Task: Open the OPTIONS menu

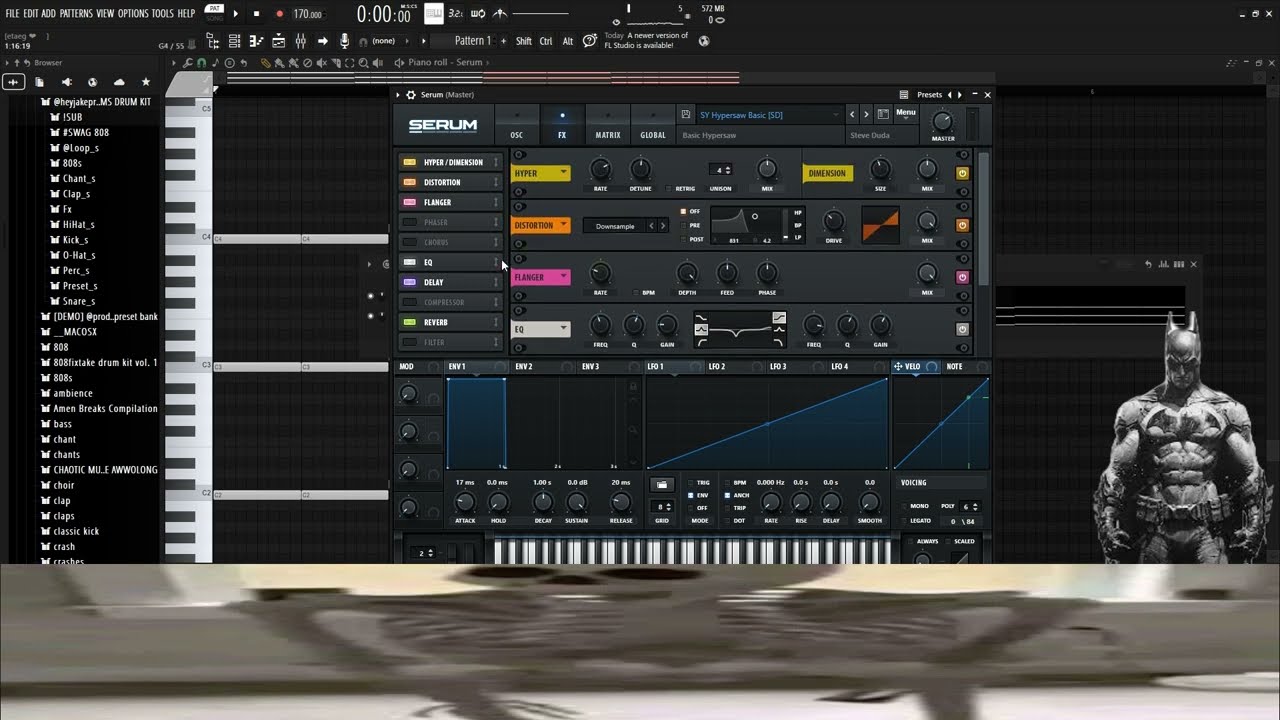Action: coord(133,14)
